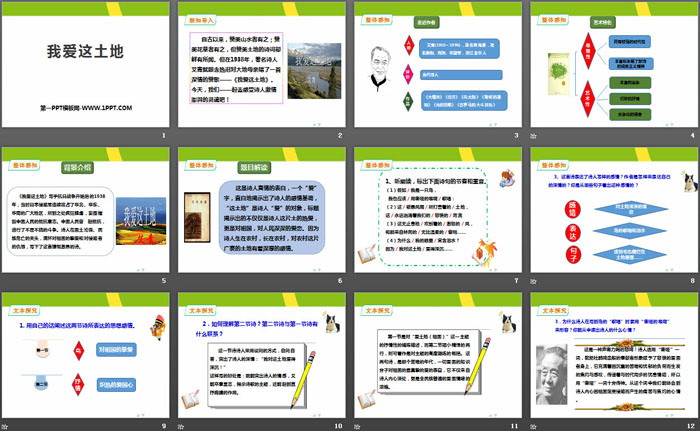Image resolution: width=700 pixels, height=431 pixels.
Task: Select slide 7 with the dashed green border
Action: pyautogui.click(x=438, y=210)
